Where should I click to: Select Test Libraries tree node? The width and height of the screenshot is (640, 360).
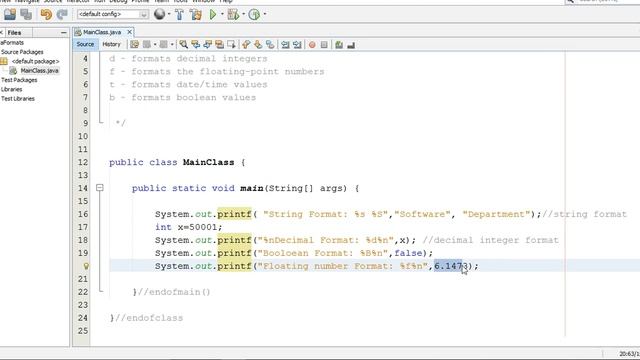[18, 99]
